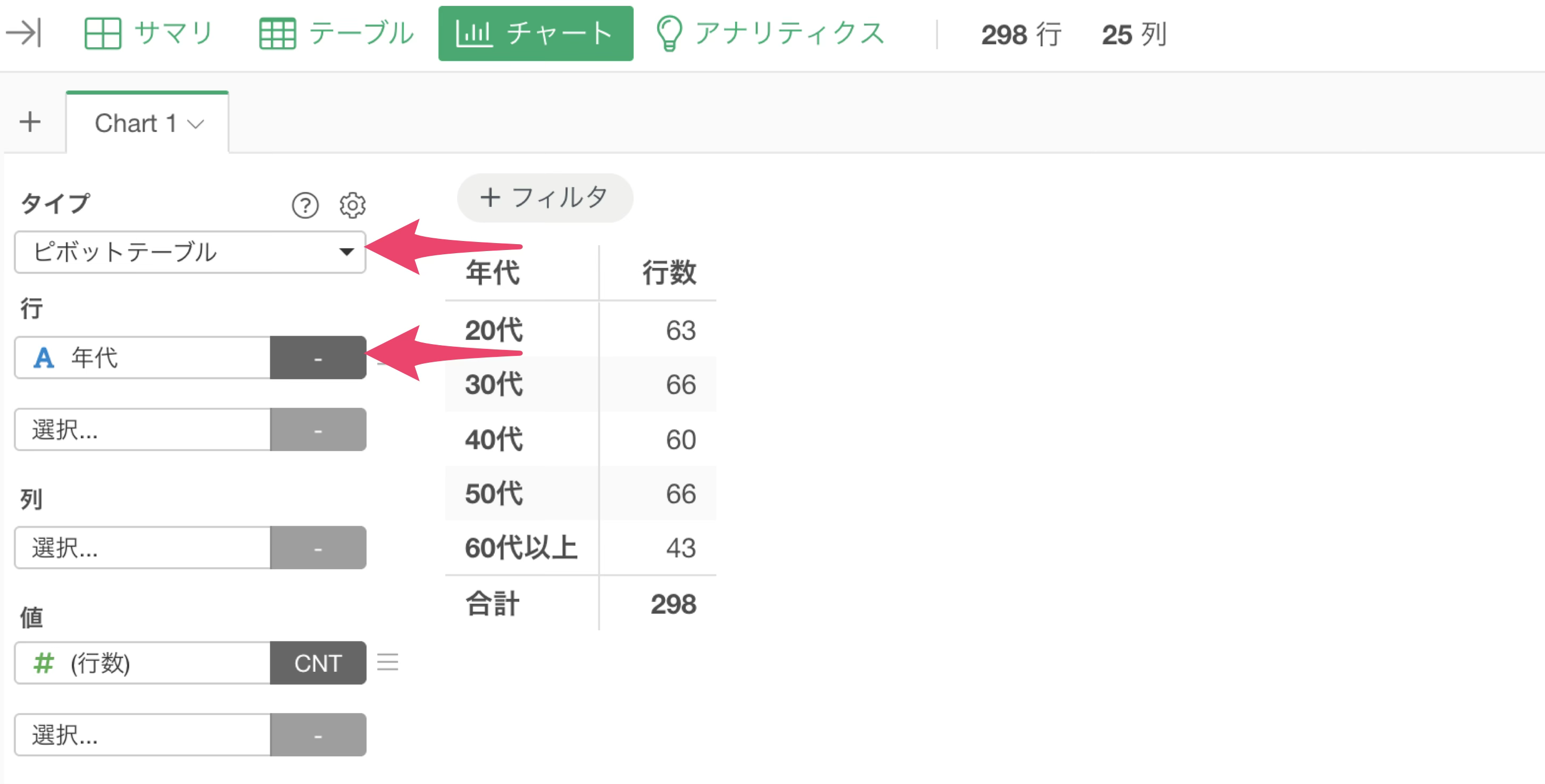
Task: Click the table icon for テーブル view
Action: 277,33
